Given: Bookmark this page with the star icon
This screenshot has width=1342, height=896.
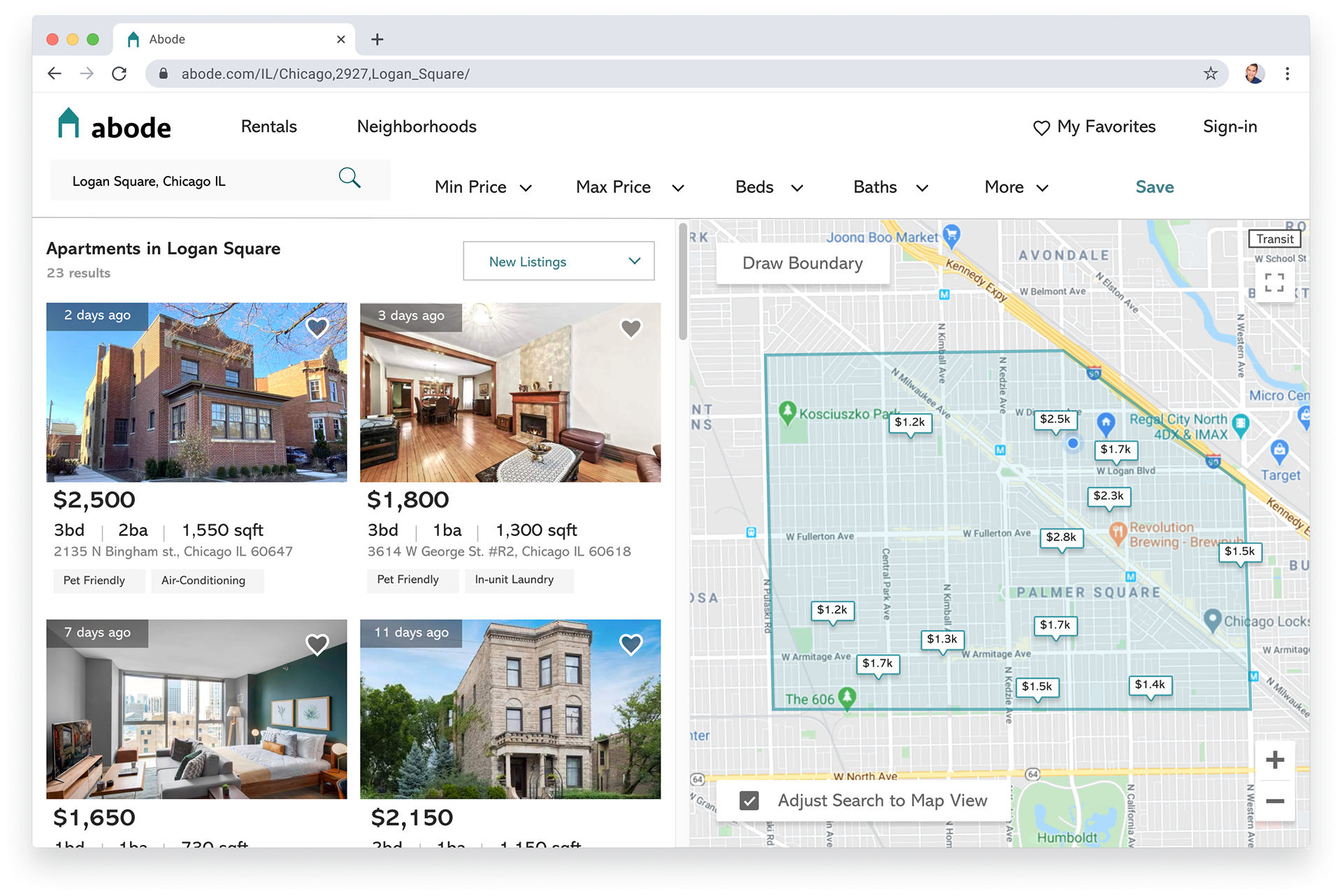Looking at the screenshot, I should tap(1210, 73).
